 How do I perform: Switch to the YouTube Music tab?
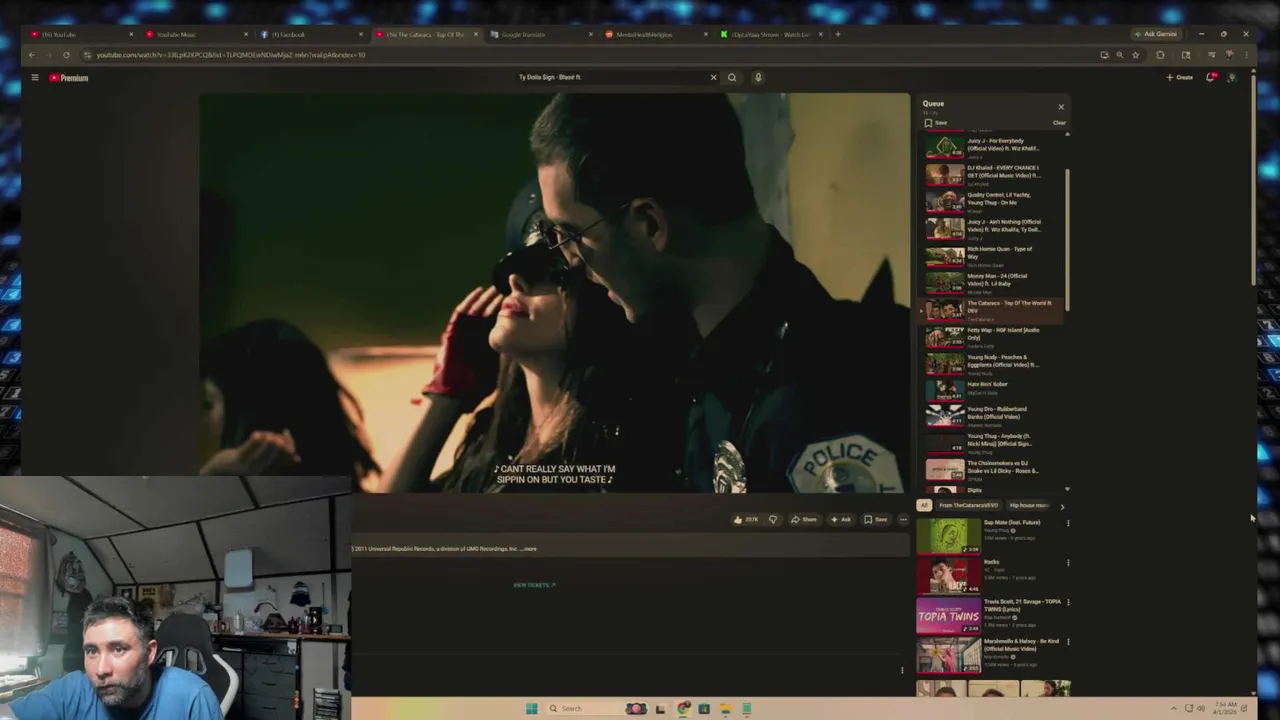197,34
